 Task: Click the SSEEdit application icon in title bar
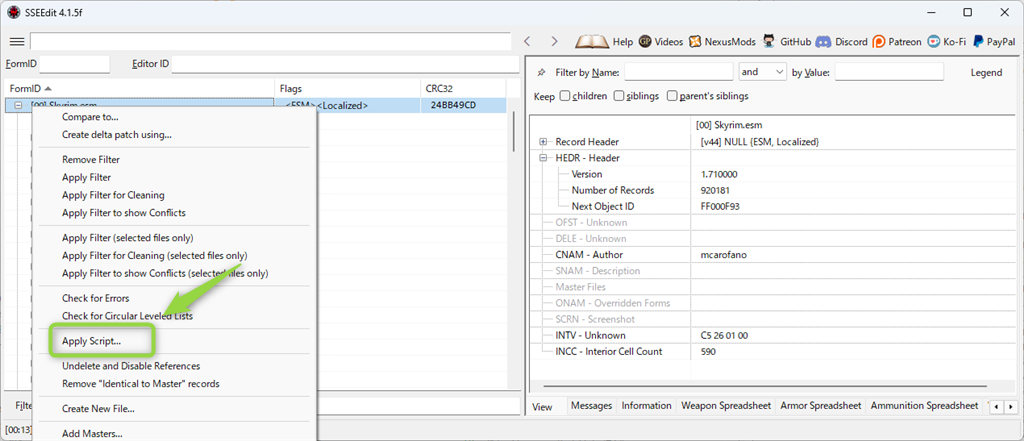12,12
